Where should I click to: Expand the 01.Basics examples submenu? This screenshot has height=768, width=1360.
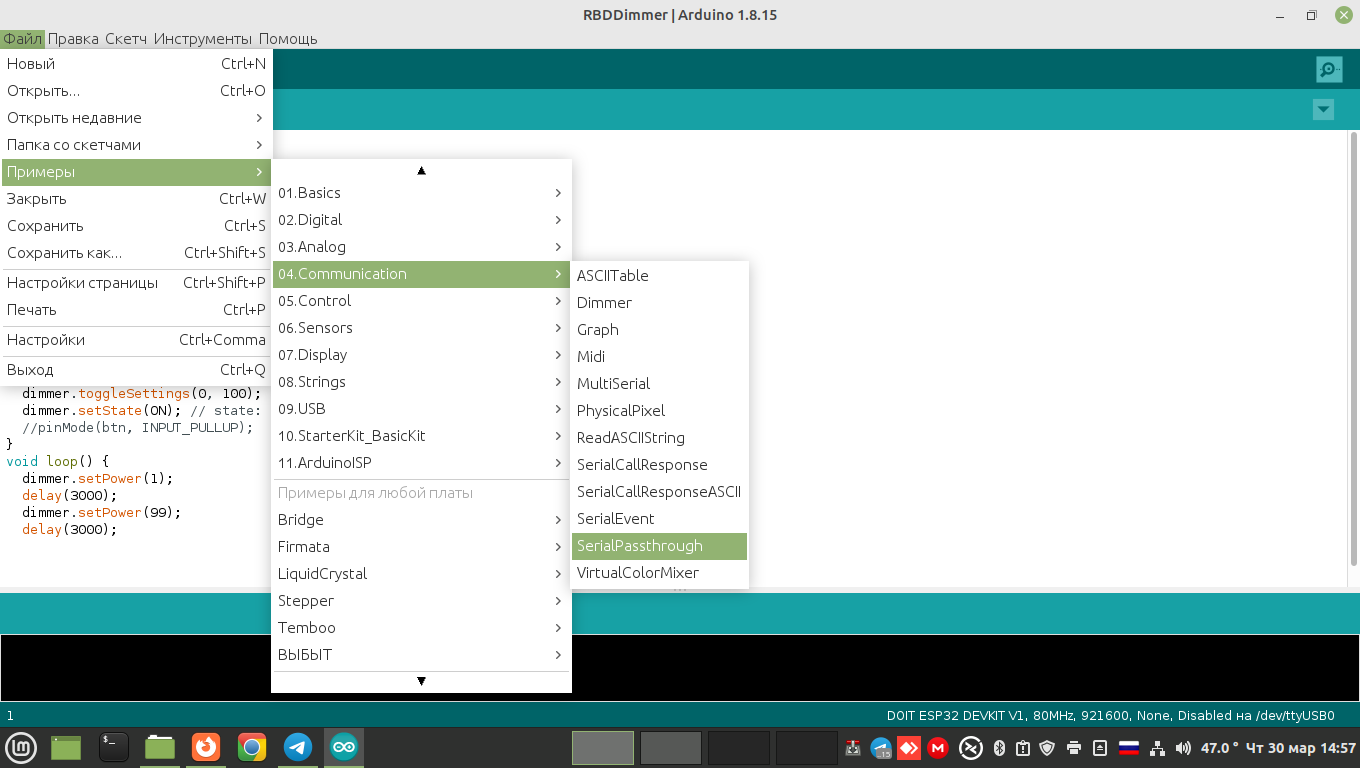(421, 193)
